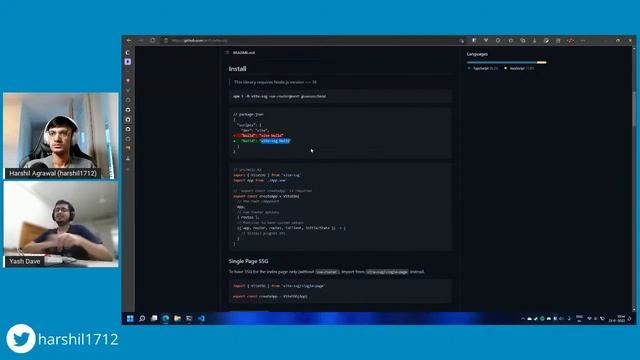The height and width of the screenshot is (360, 640).
Task: Click the red removed build line
Action: (259, 136)
